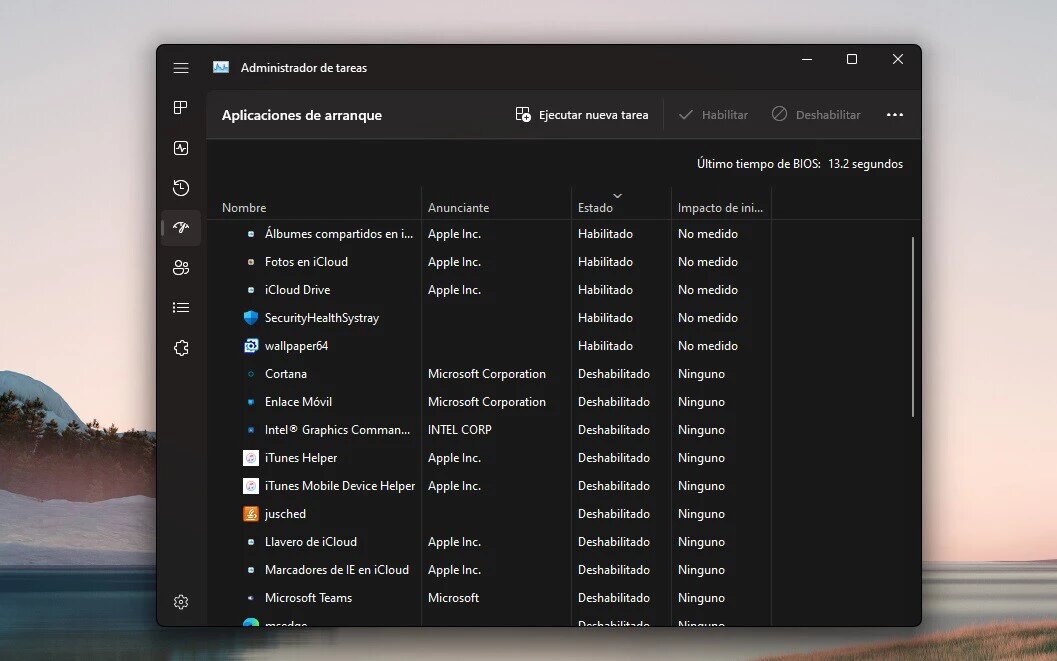
Task: Click the Deshabilitar button
Action: point(816,115)
